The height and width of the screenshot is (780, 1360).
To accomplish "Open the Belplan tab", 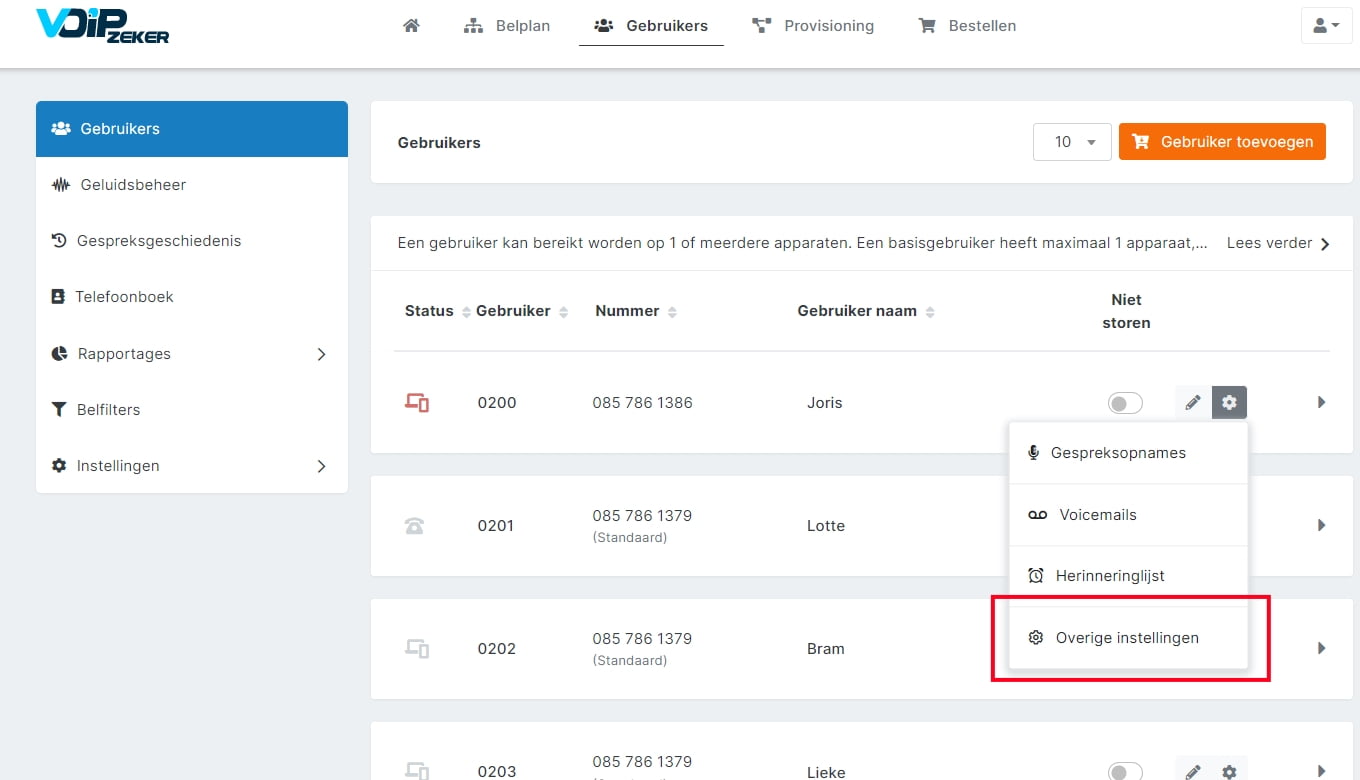I will tap(507, 26).
